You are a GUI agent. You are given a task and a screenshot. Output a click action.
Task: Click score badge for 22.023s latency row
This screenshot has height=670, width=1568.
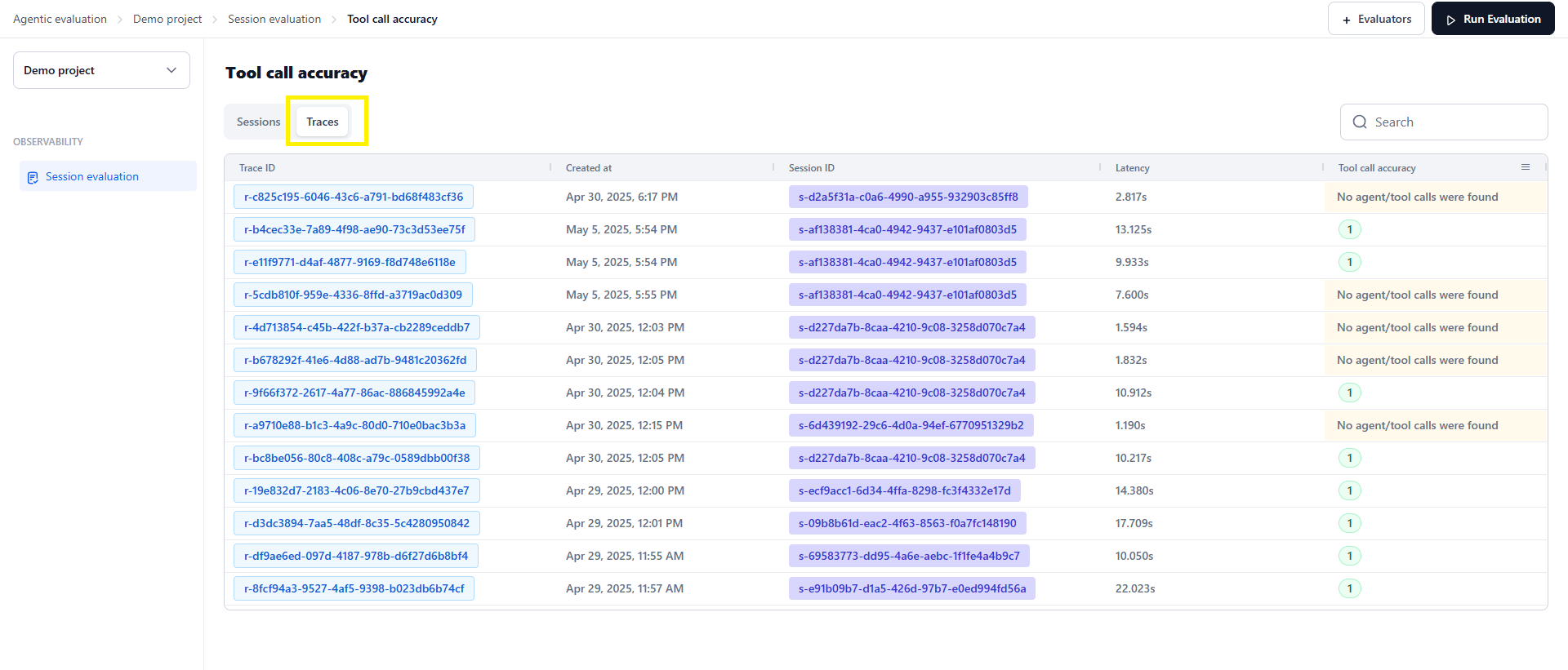pos(1350,588)
